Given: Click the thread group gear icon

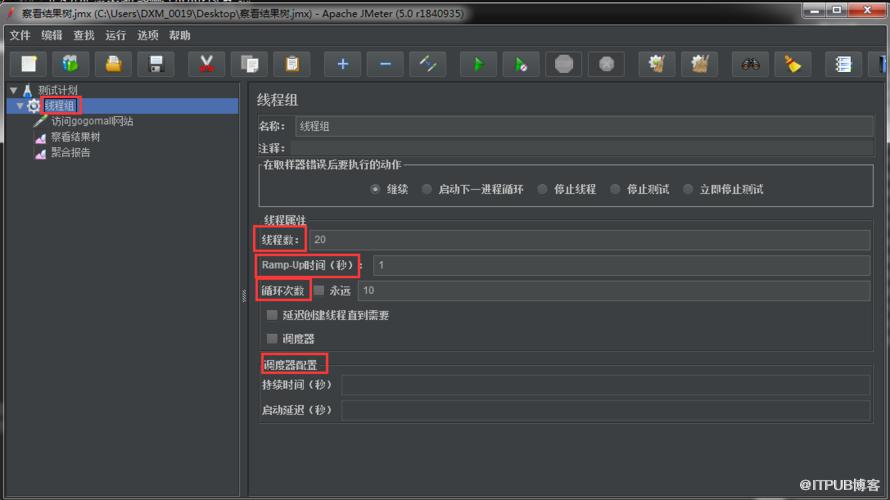Looking at the screenshot, I should coord(33,106).
